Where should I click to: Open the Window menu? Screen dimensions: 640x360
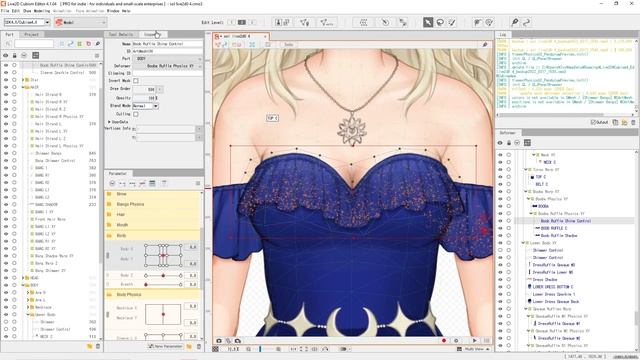coord(113,11)
